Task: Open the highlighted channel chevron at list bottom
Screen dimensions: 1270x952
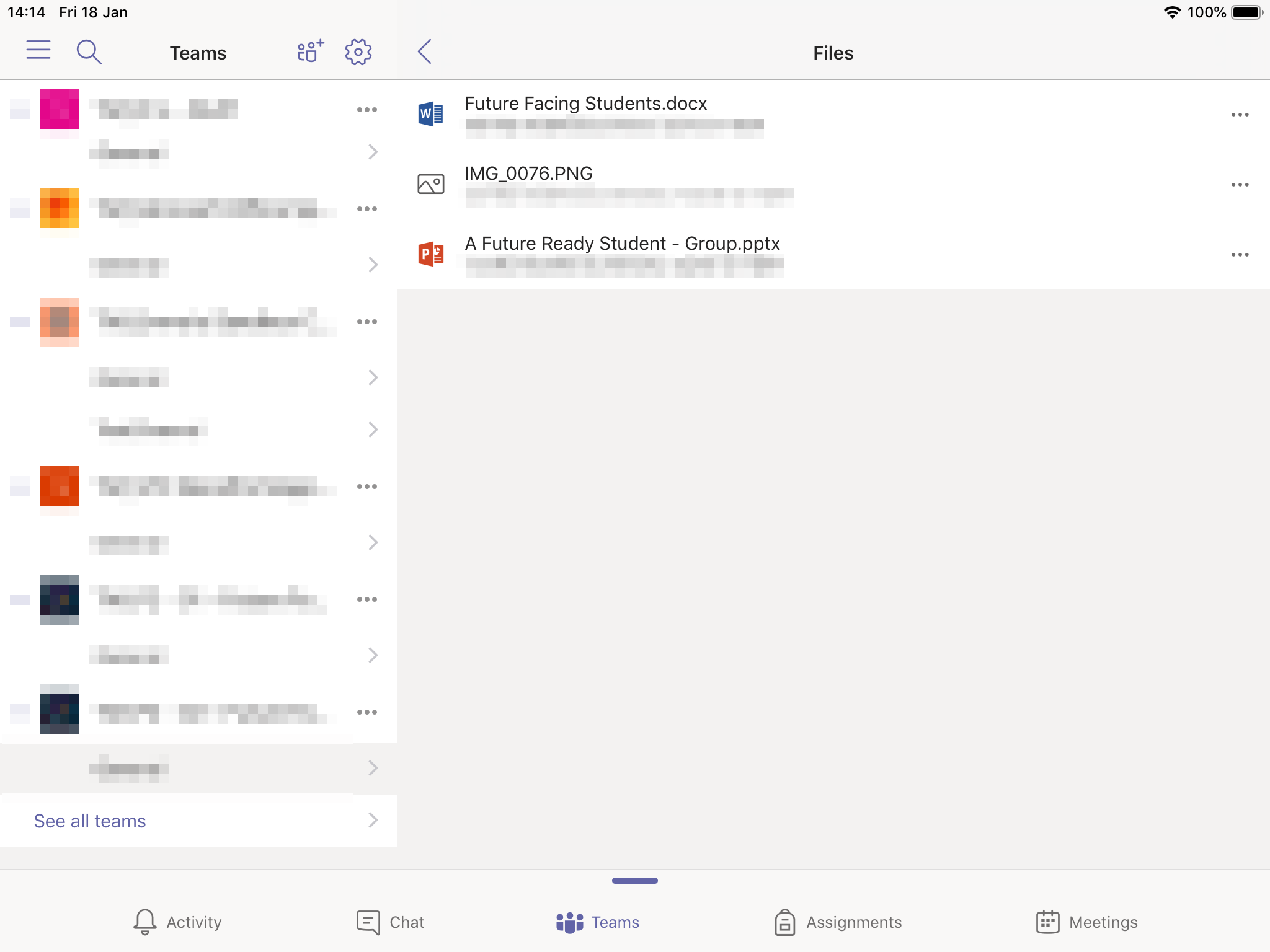Action: coord(373,768)
